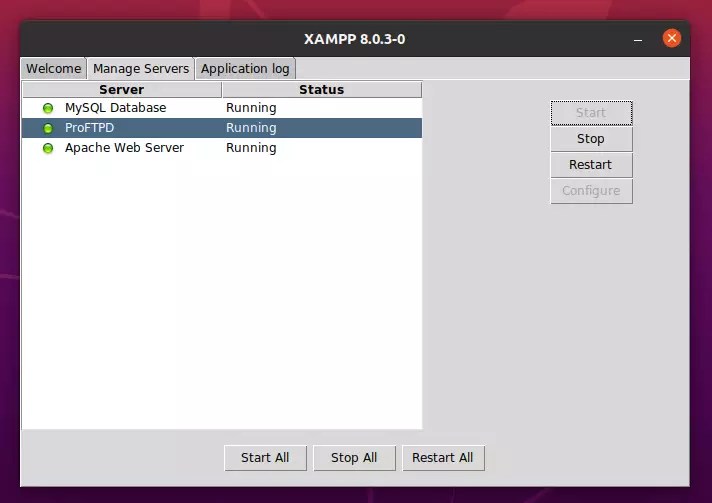The height and width of the screenshot is (503, 712).
Task: Select the ProFTPD server name
Action: pos(89,128)
